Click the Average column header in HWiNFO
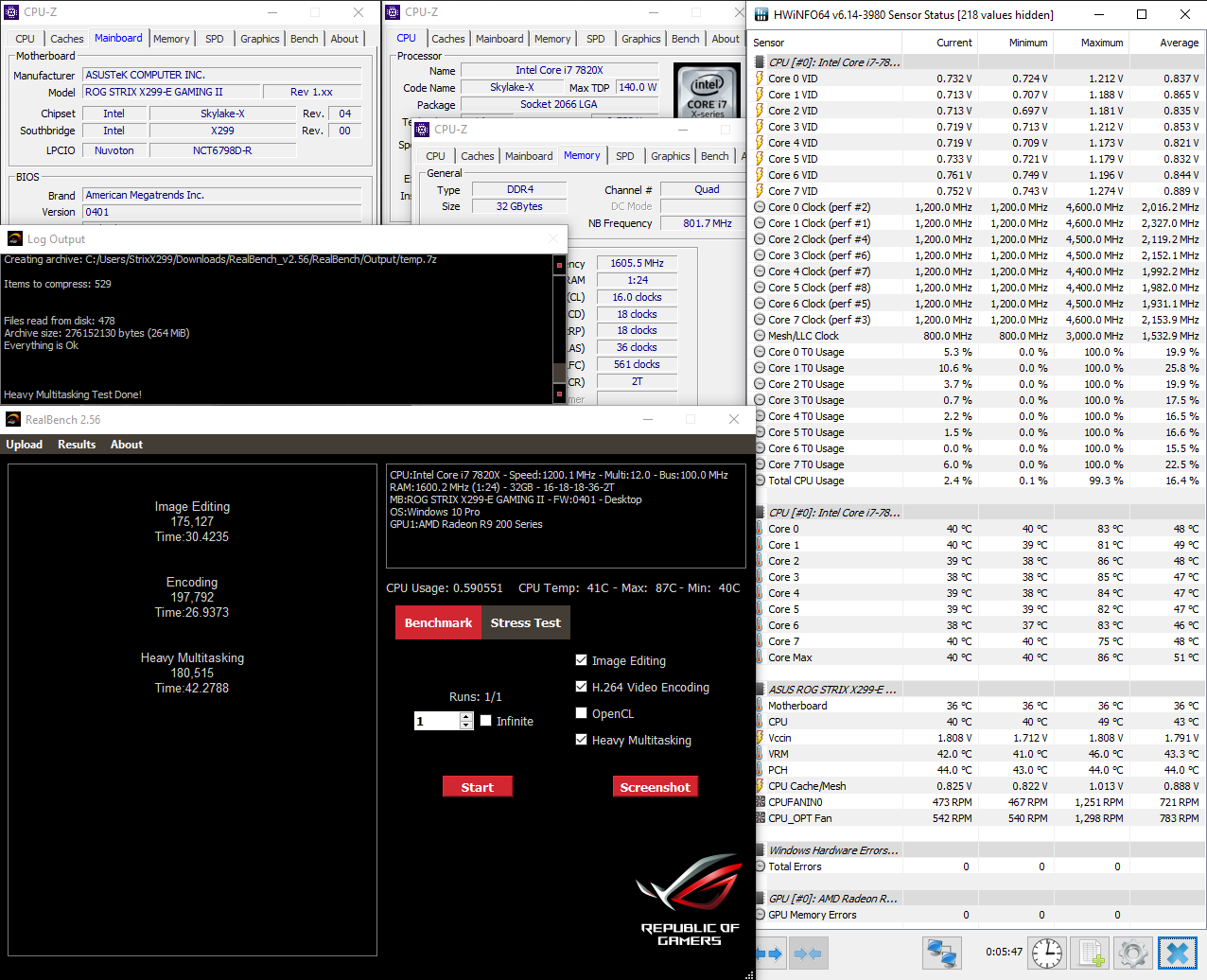Screen dimensions: 1207x980 (1168, 43)
